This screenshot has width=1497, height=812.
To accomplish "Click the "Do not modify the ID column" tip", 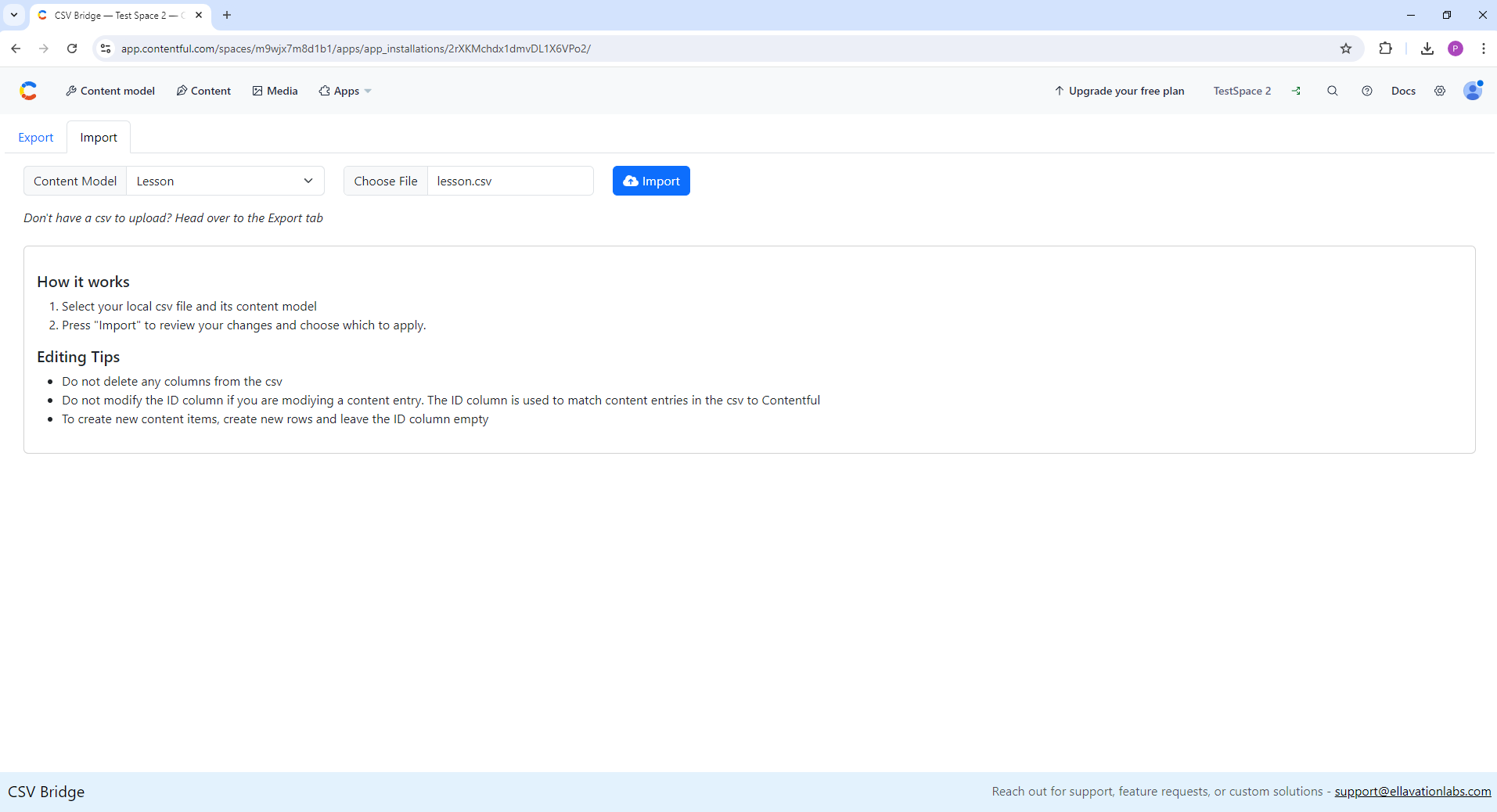I will [x=441, y=401].
